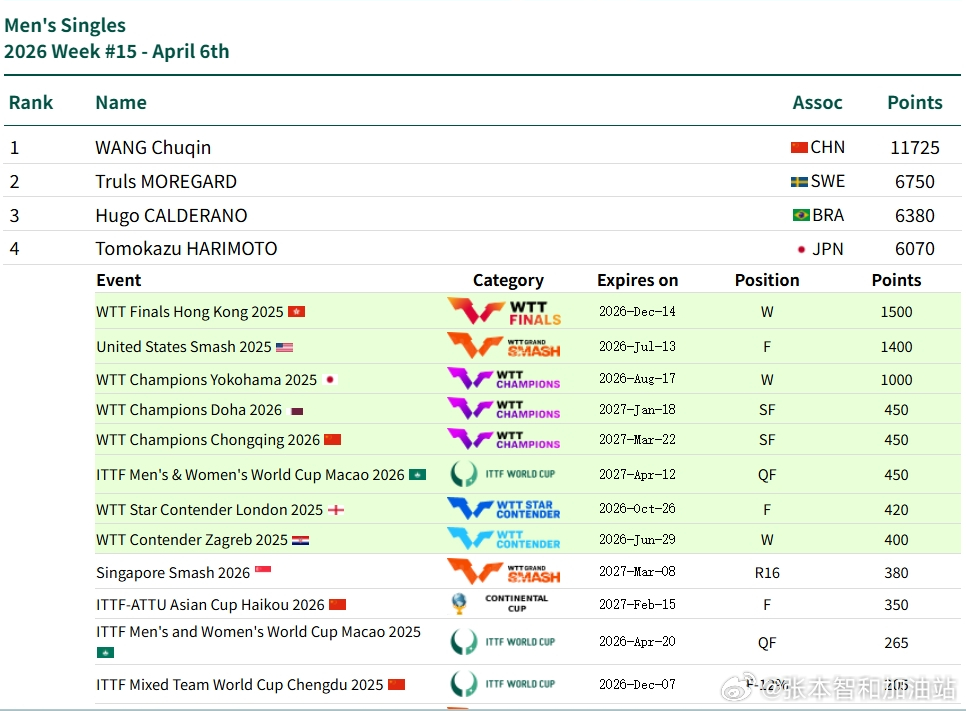Screen dimensions: 966x711
Task: Click the China flag beside CHN
Action: point(799,148)
